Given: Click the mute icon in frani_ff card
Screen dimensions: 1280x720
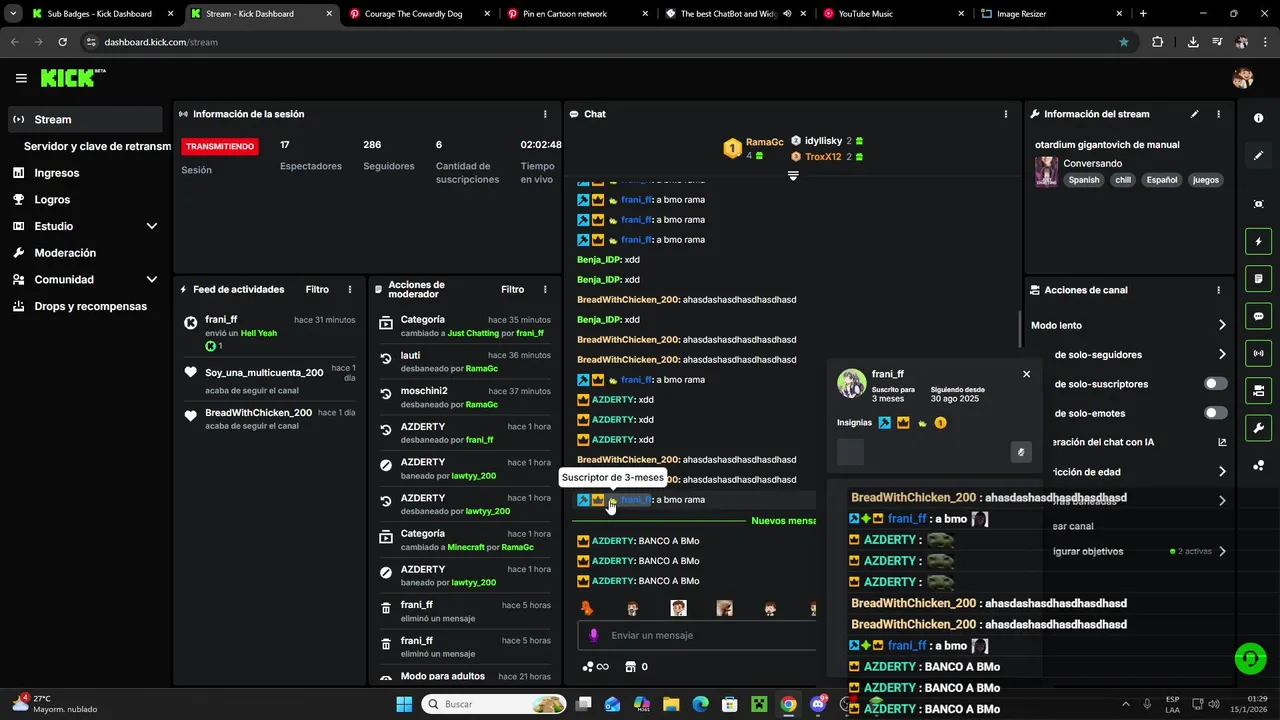Looking at the screenshot, I should tap(1021, 452).
